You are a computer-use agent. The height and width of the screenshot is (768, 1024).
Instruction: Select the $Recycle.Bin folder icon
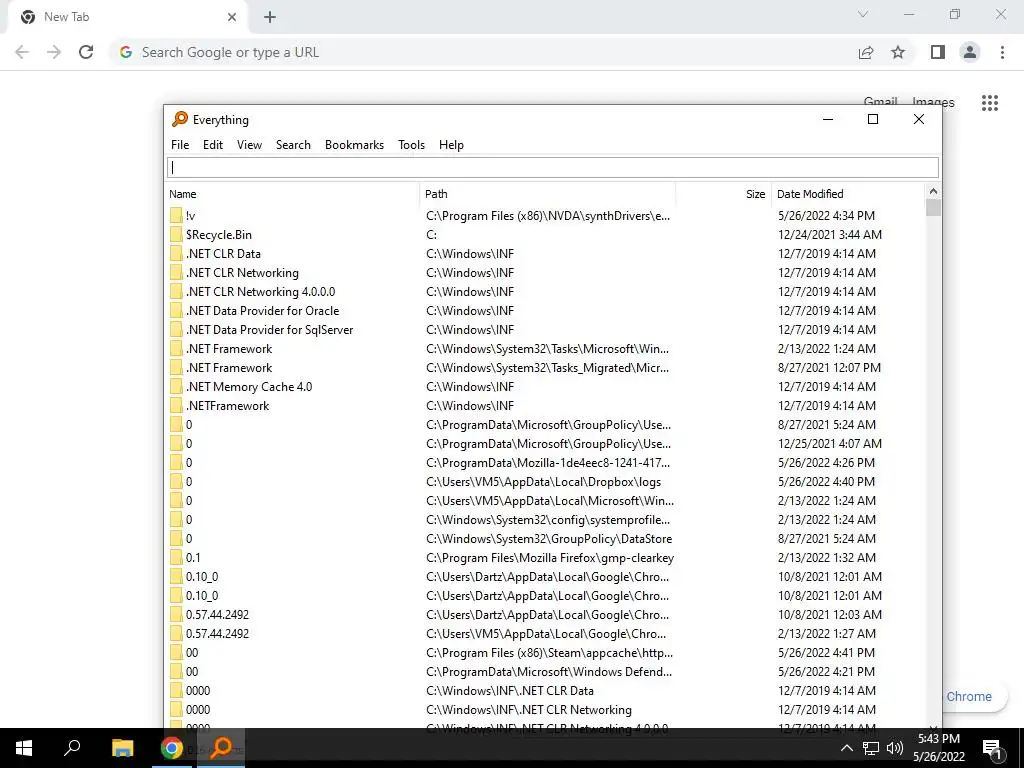[176, 234]
